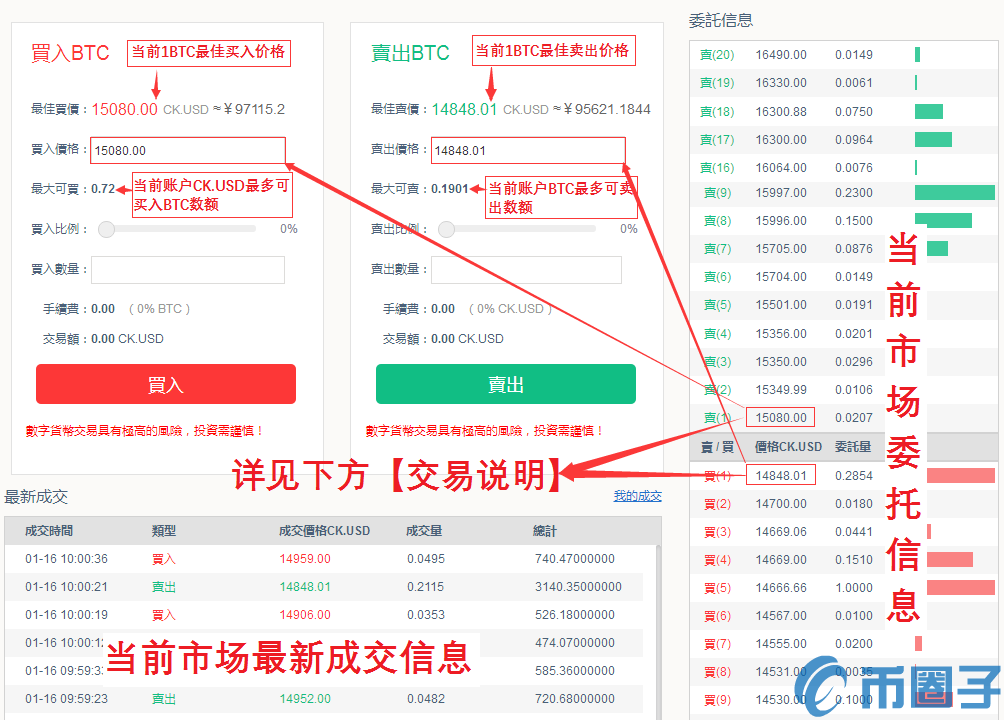Click the latest trades list scrollbar

point(658,620)
